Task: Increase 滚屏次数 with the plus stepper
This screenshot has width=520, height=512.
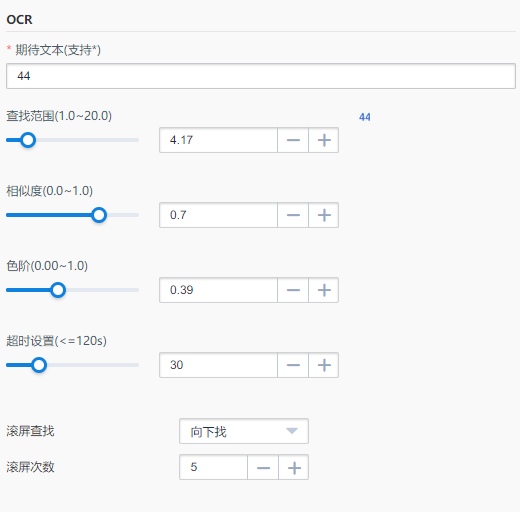Action: pyautogui.click(x=294, y=467)
